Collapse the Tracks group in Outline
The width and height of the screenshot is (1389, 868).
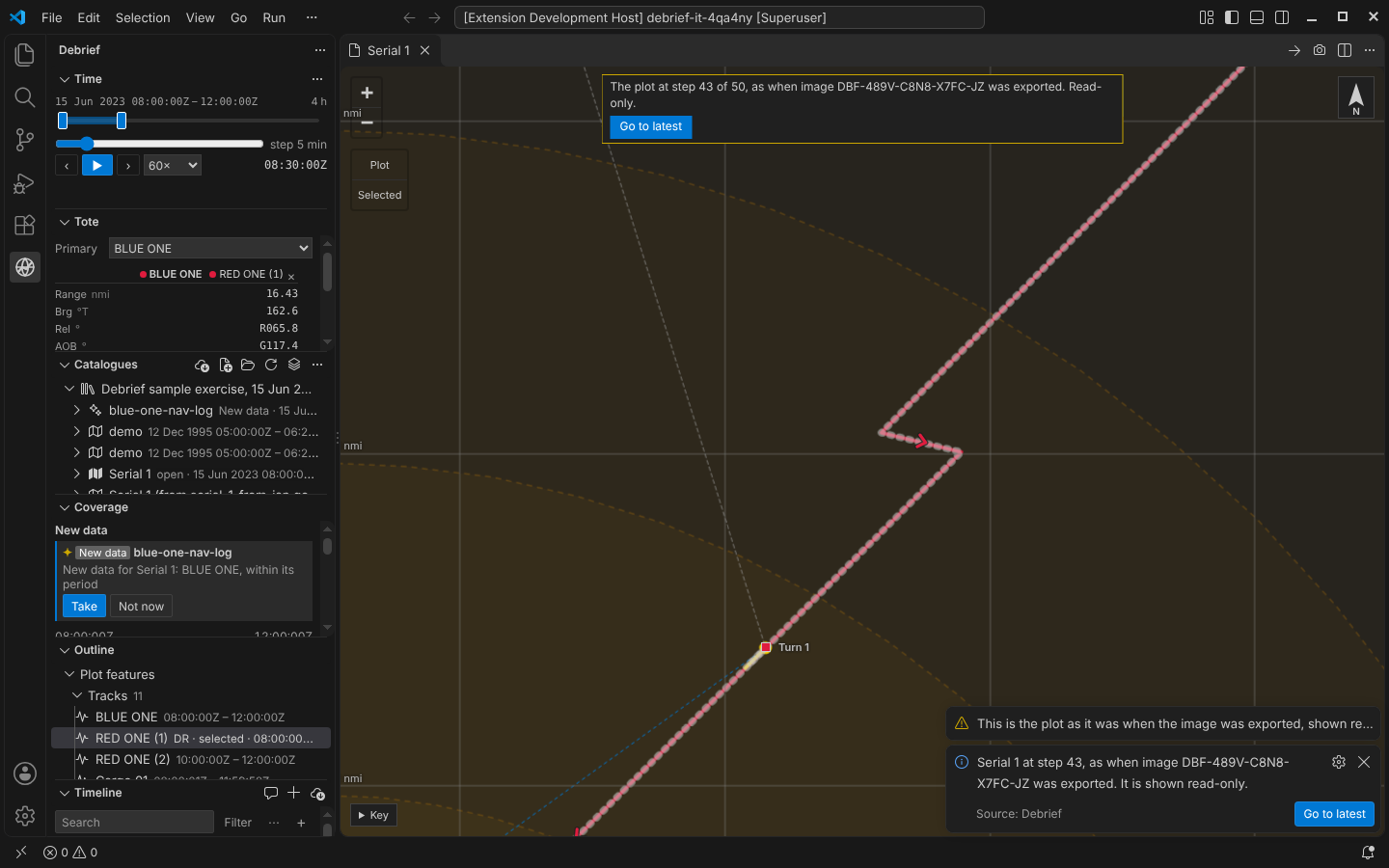point(78,696)
